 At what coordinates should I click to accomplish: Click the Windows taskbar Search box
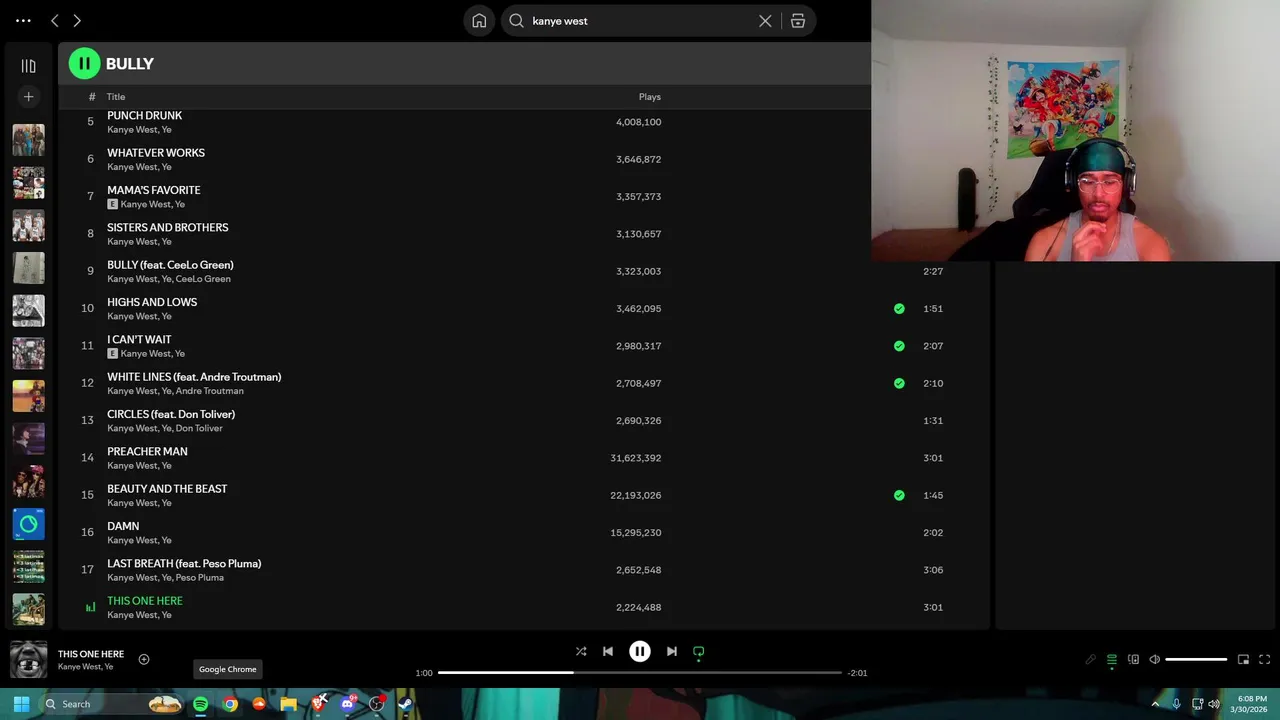point(112,704)
